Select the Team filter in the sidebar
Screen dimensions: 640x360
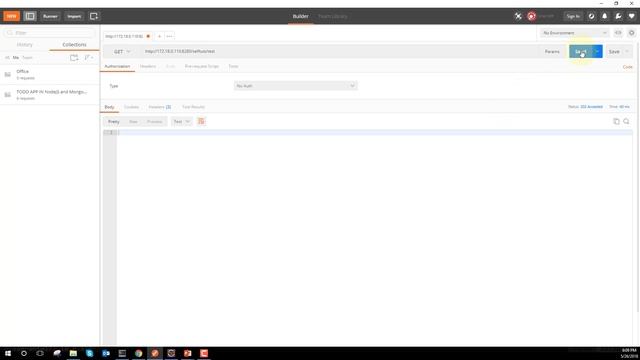[27, 58]
